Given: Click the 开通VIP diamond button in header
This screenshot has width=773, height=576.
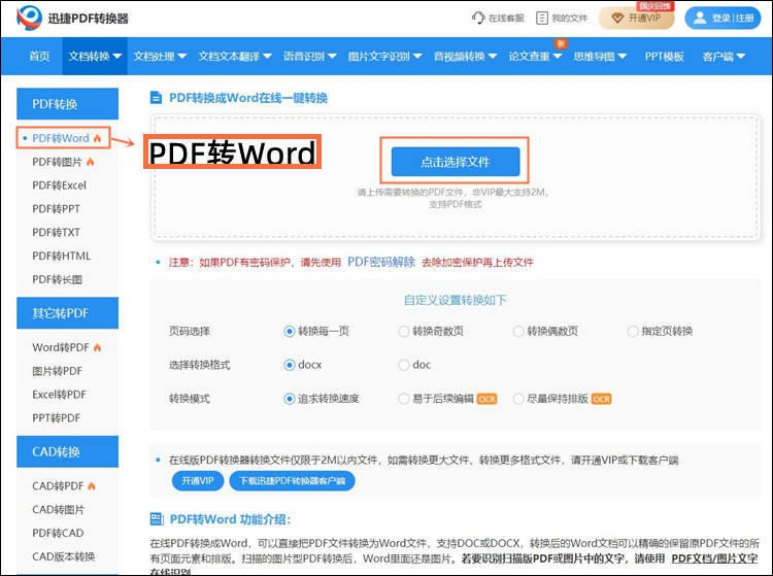Looking at the screenshot, I should click(636, 18).
